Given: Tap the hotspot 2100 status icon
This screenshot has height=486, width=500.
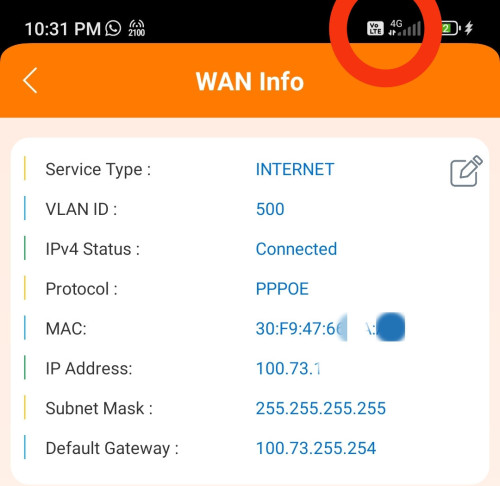Looking at the screenshot, I should point(137,28).
